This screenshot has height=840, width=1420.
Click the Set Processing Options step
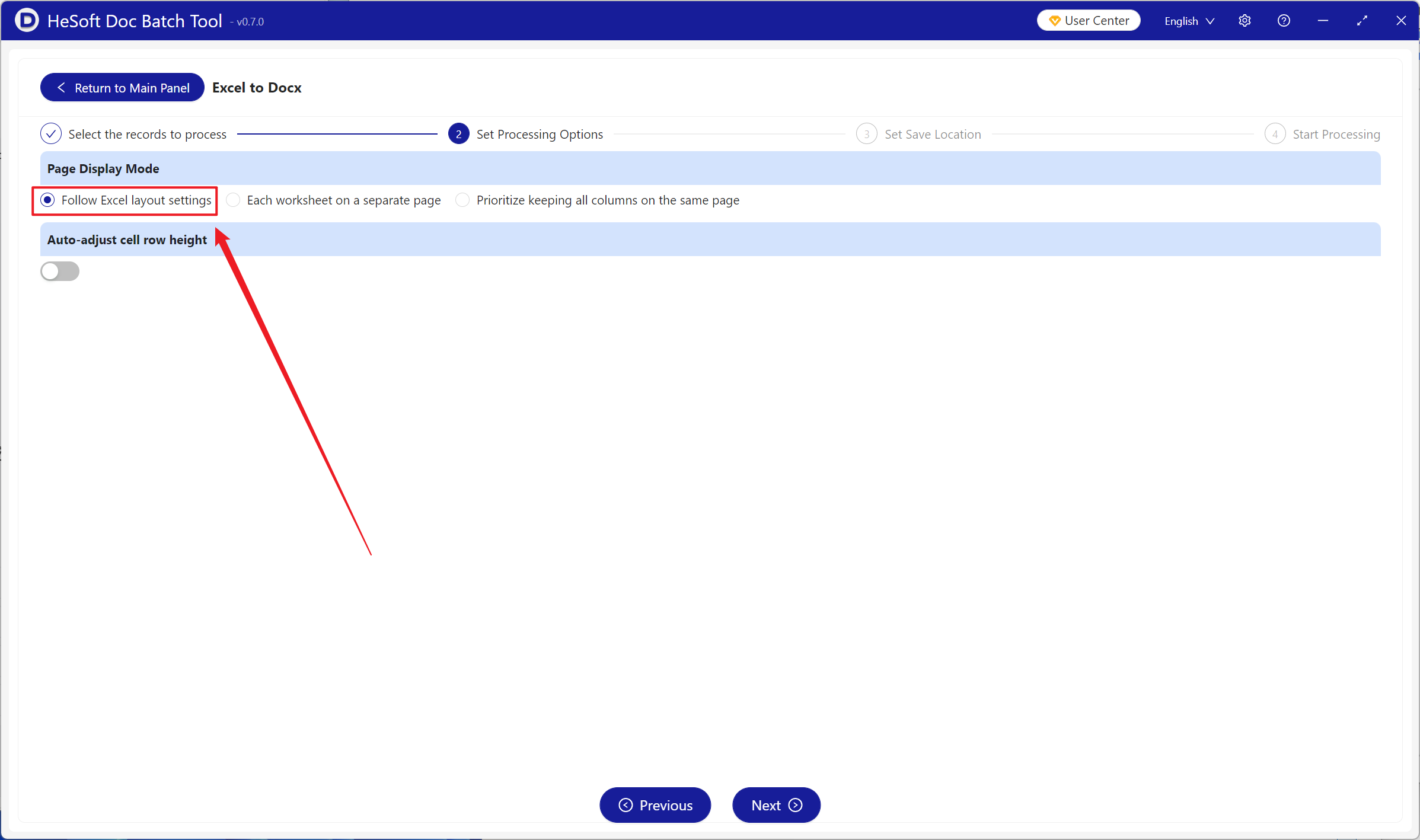coord(526,135)
